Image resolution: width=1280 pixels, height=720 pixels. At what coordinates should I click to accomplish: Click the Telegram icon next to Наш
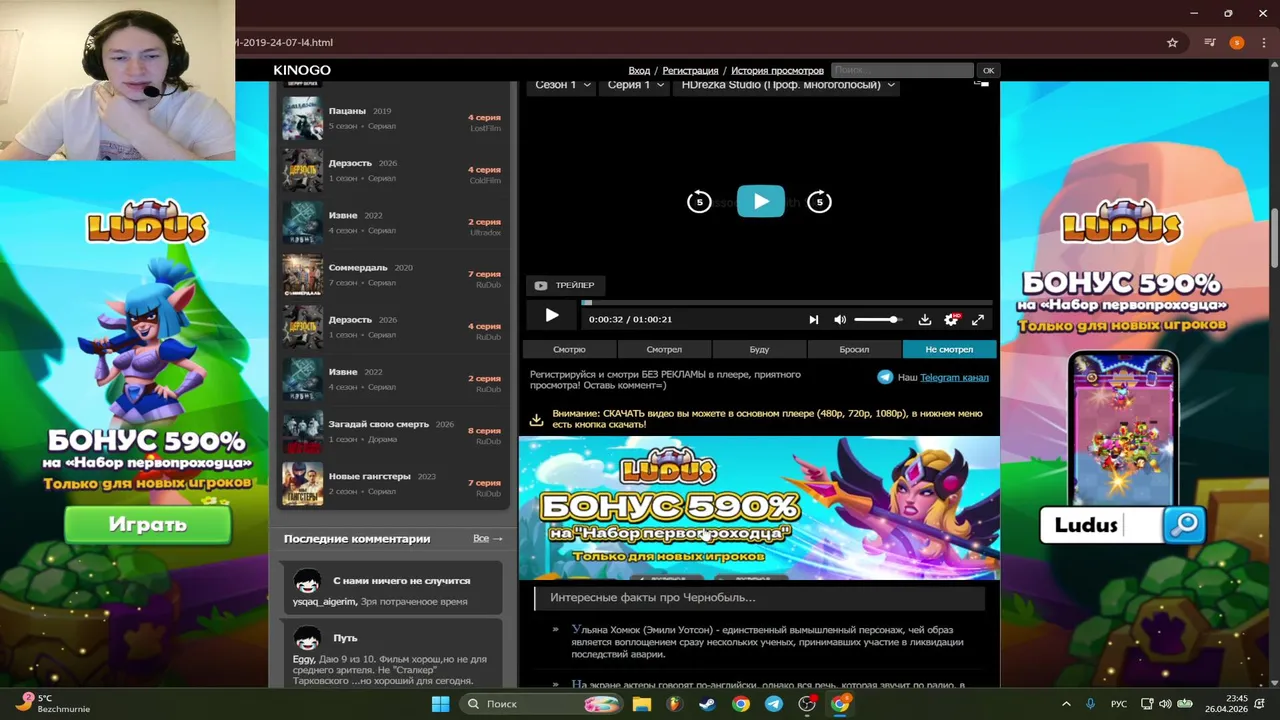(885, 377)
